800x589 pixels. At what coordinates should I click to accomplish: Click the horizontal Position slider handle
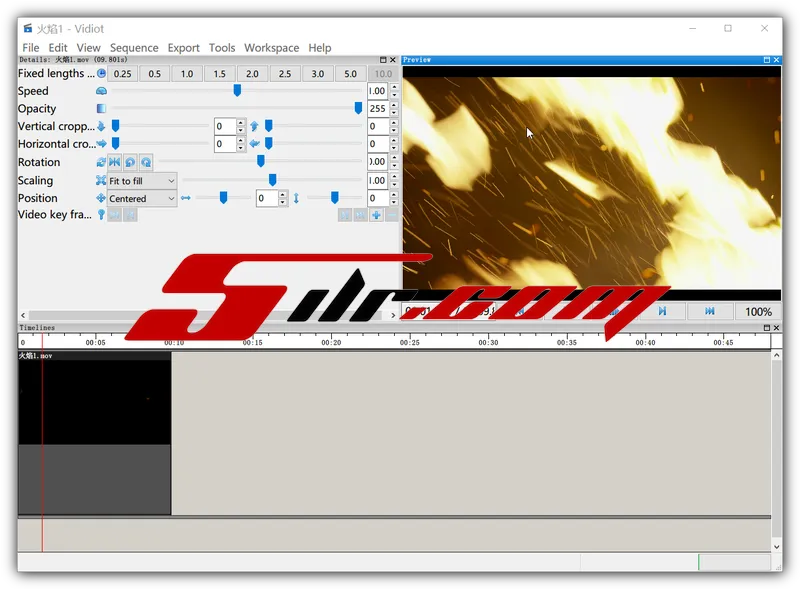(x=223, y=198)
